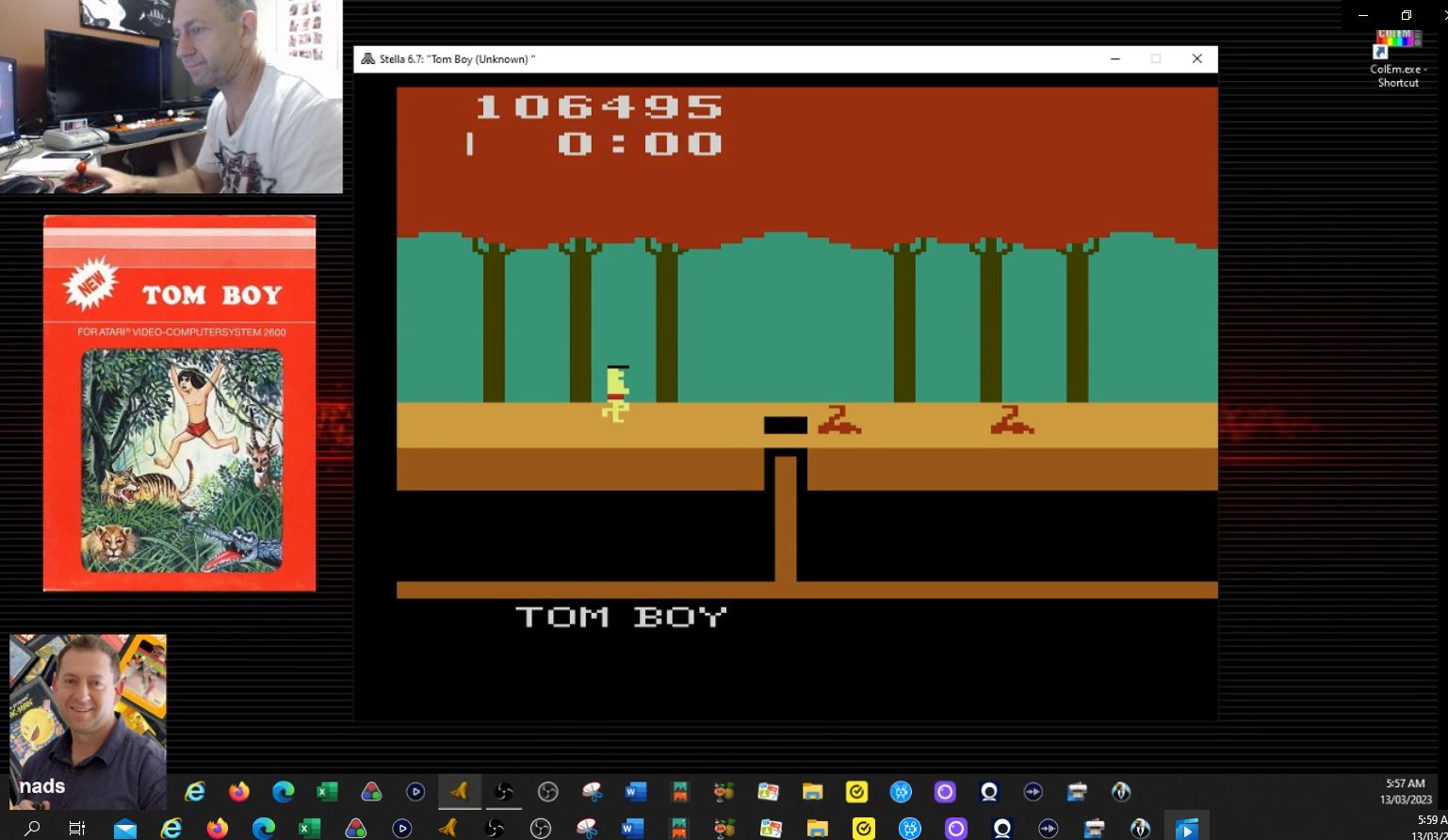The image size is (1448, 840).
Task: Open Excel from the upper taskbar row
Action: [x=327, y=792]
